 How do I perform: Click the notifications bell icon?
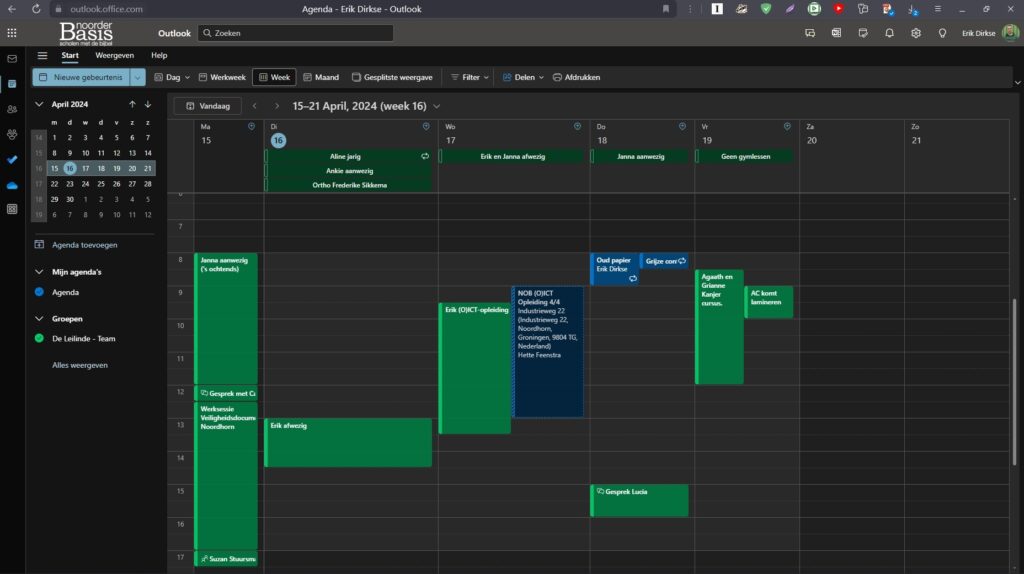pos(889,33)
